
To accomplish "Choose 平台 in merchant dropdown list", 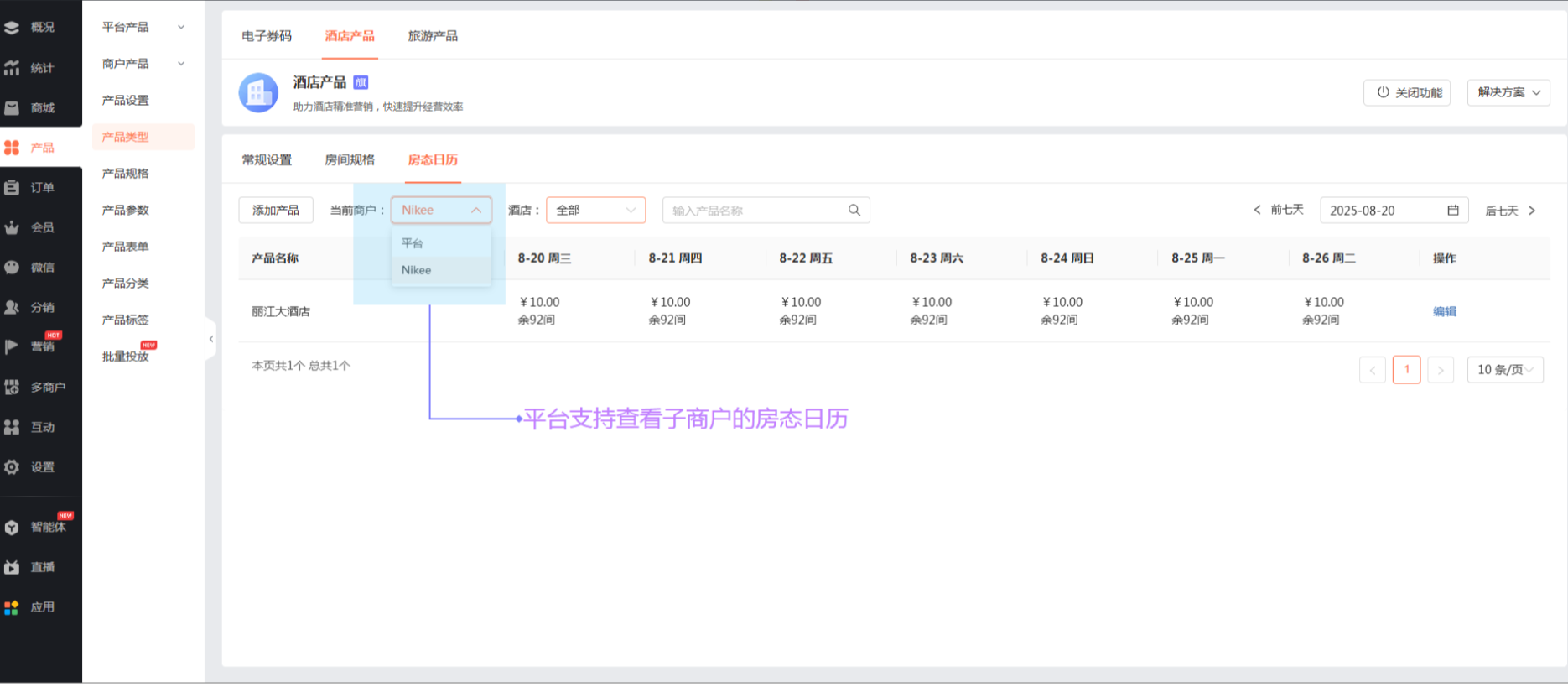I will (x=441, y=243).
